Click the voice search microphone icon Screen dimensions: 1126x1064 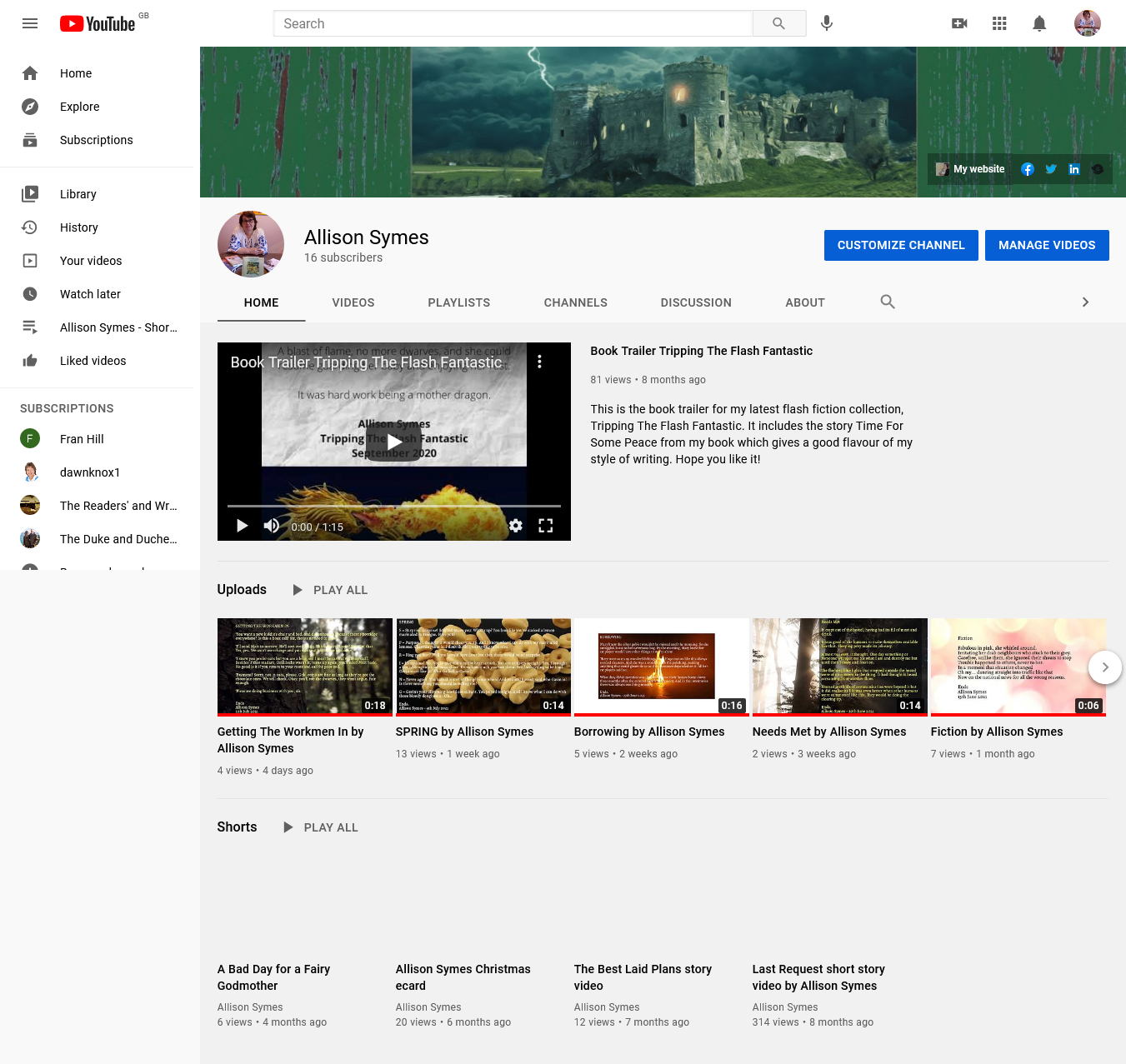tap(826, 23)
